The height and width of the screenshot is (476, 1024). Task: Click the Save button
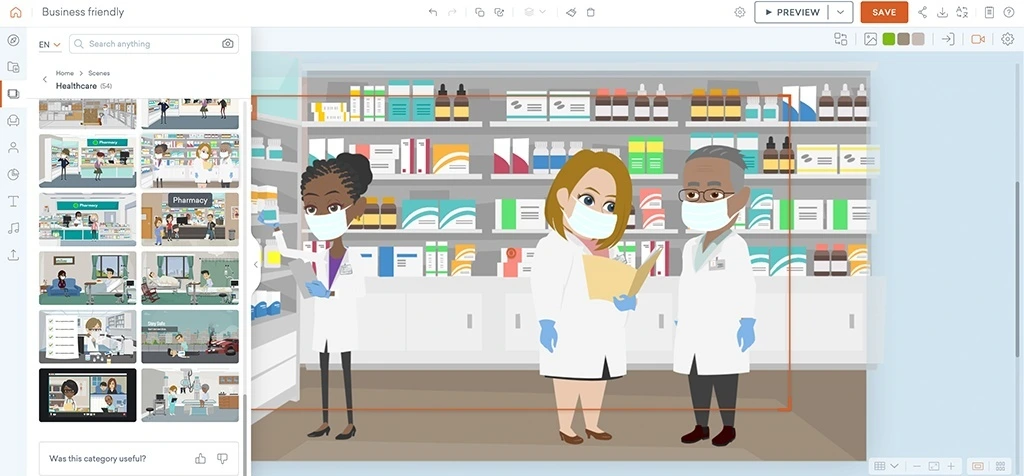pyautogui.click(x=884, y=12)
